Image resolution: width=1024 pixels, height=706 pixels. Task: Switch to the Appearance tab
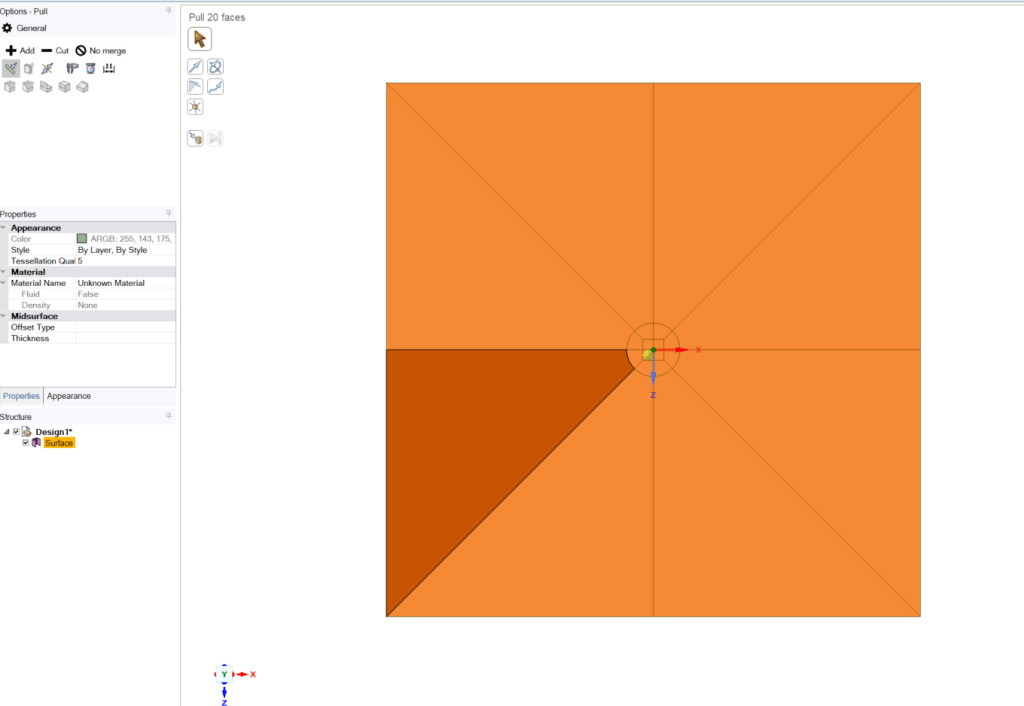(x=68, y=396)
